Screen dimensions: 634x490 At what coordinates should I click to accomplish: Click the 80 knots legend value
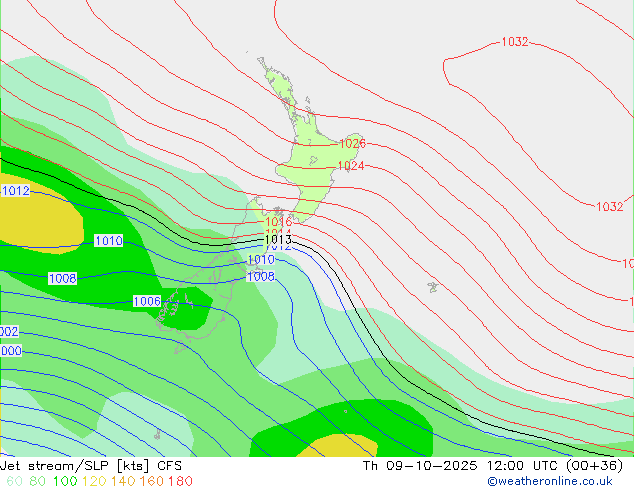(37, 481)
